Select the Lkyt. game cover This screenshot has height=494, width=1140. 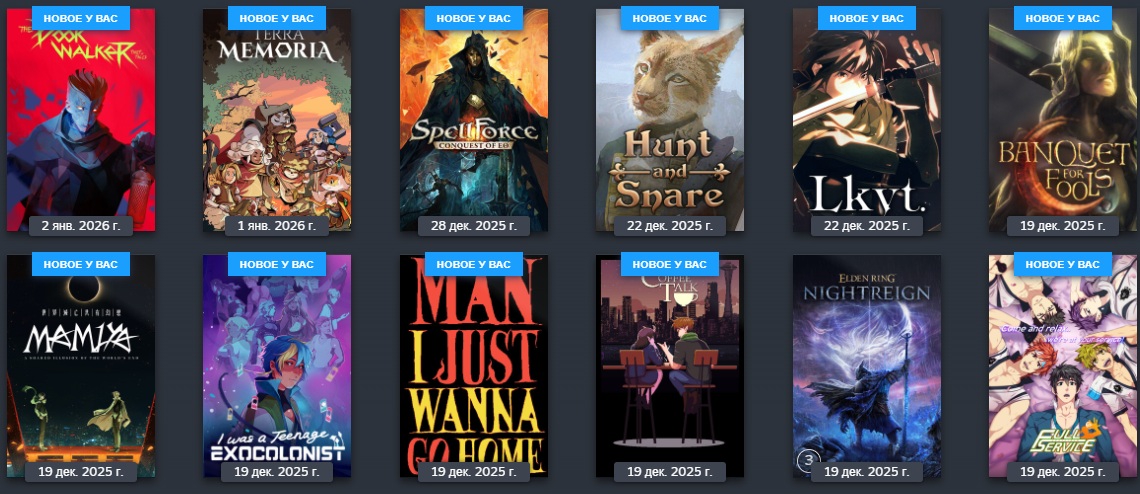pos(867,120)
